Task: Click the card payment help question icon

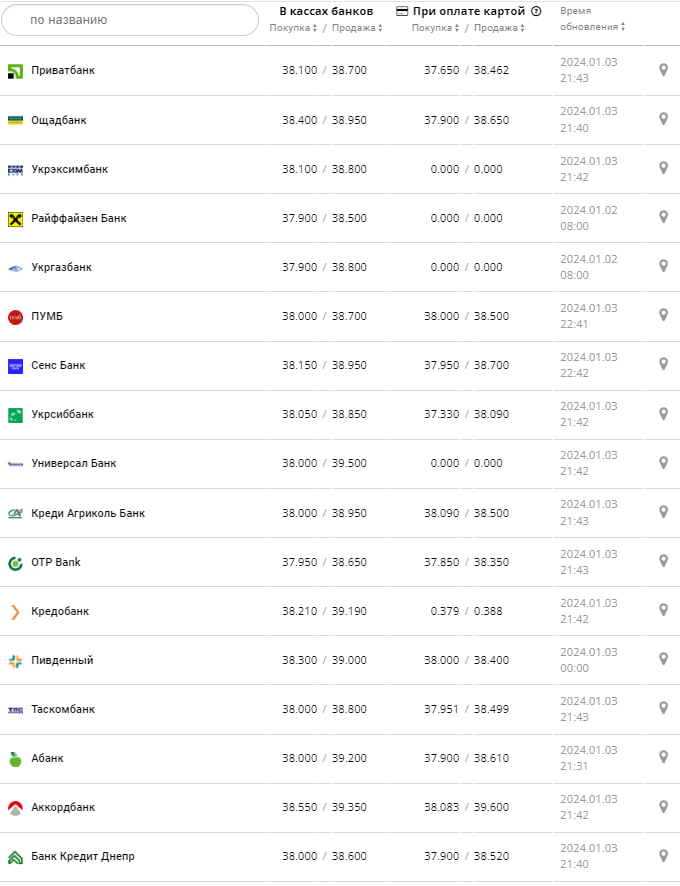Action: [x=536, y=12]
